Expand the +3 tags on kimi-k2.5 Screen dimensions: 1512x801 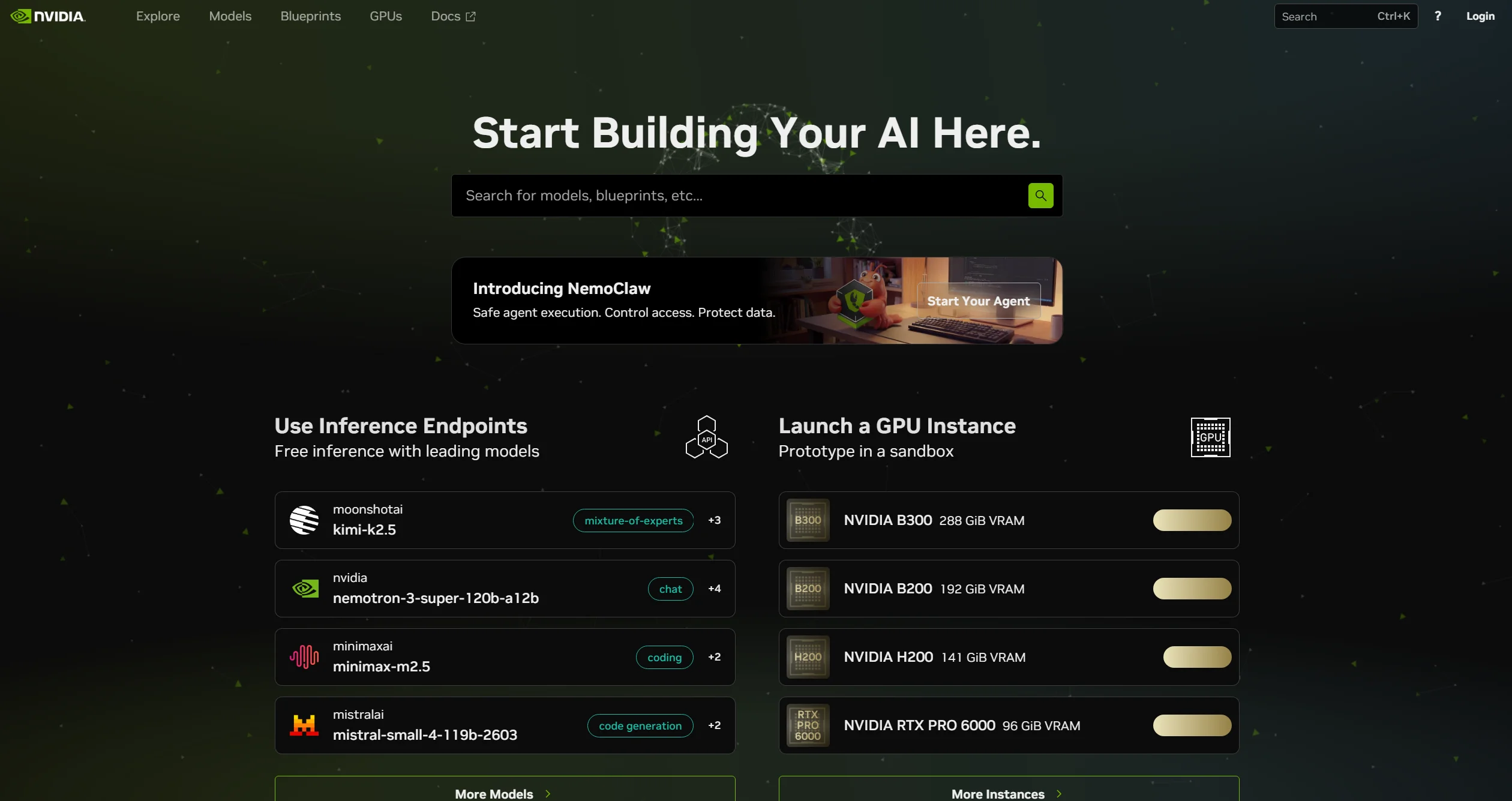714,520
